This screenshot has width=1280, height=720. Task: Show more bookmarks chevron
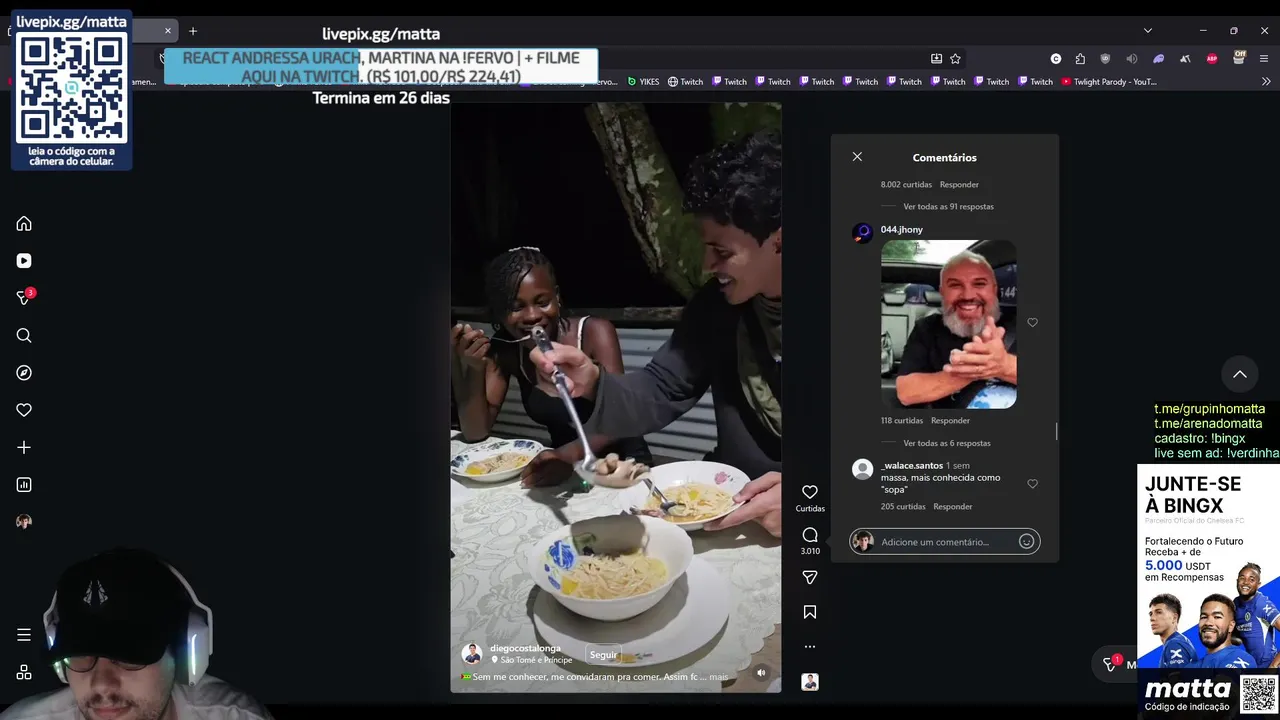click(1265, 82)
